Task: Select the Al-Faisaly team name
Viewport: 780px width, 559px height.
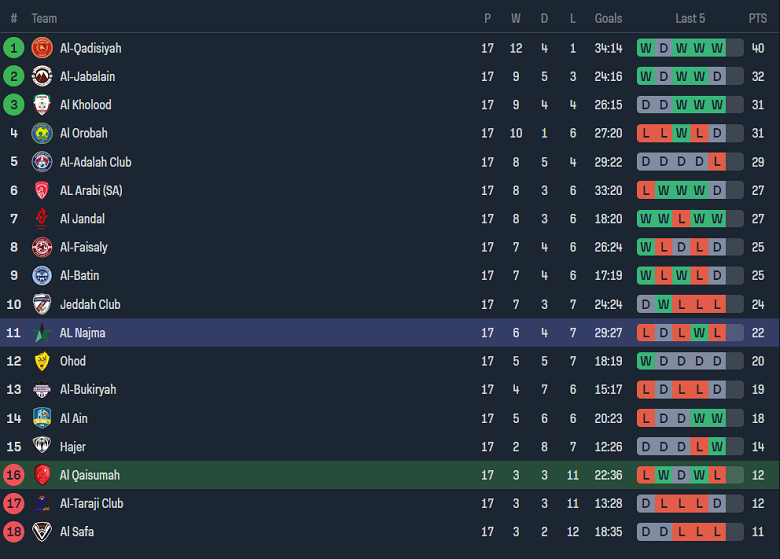Action: click(x=84, y=247)
